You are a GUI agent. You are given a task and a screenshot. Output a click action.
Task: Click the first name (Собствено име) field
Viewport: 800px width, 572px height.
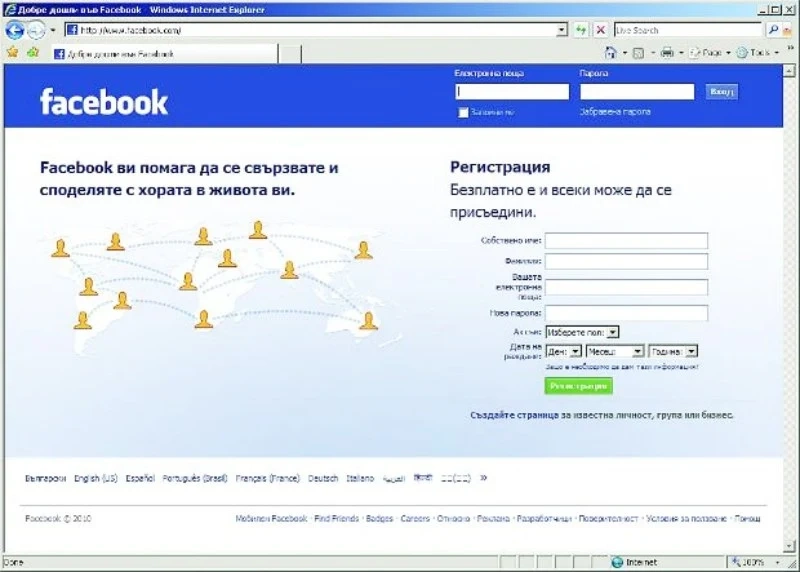626,240
